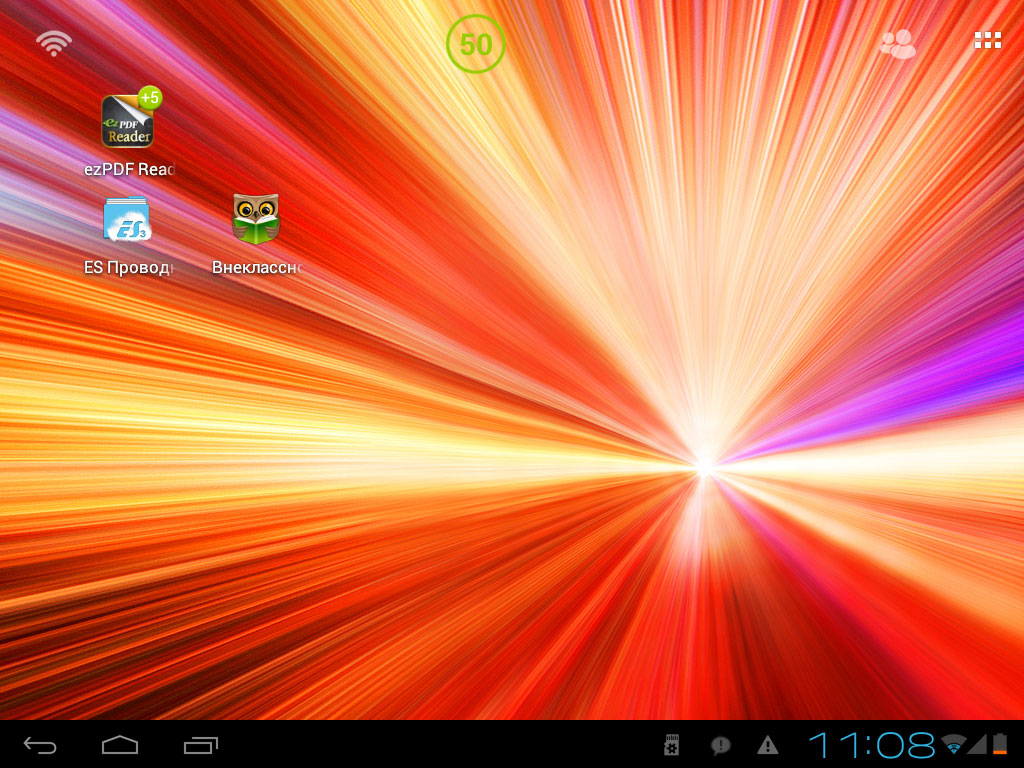Screen dimensions: 1024x768
Task: Open ES file explorer folder icon
Action: click(127, 219)
